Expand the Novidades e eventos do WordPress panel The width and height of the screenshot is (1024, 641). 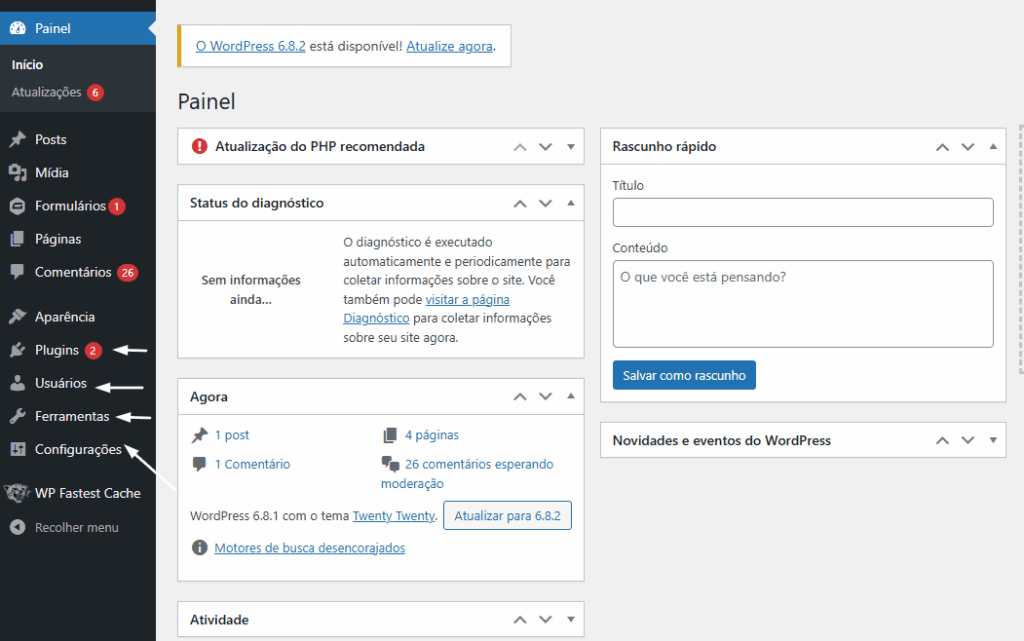coord(993,441)
